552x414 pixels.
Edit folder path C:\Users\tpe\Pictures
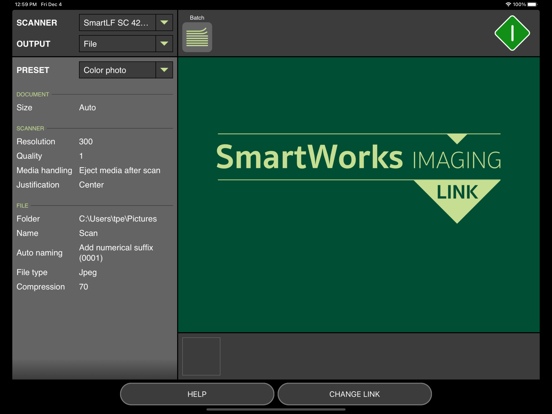click(118, 219)
